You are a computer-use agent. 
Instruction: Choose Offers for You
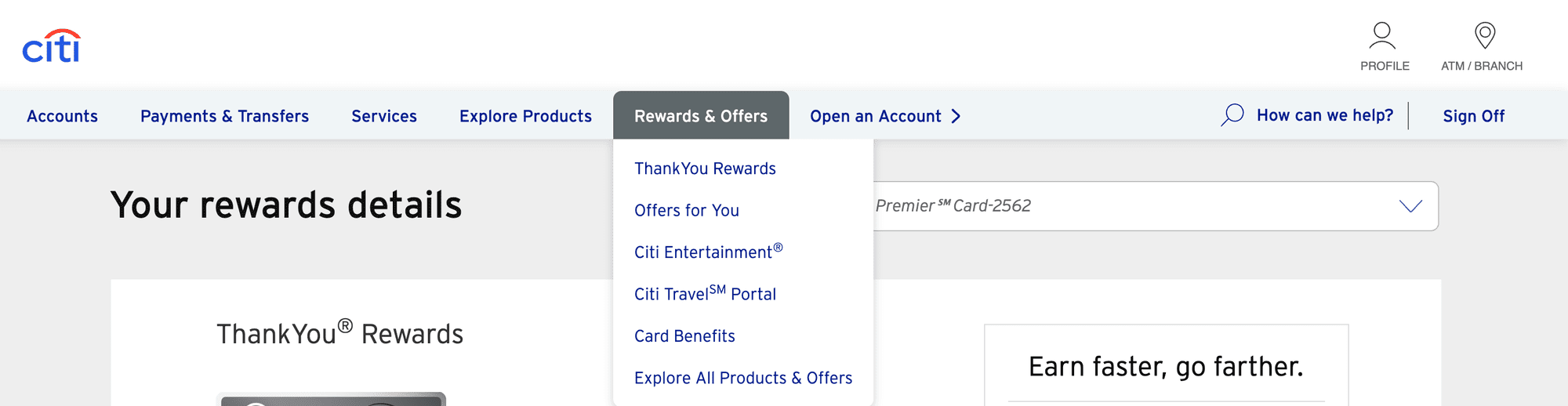[x=687, y=211]
